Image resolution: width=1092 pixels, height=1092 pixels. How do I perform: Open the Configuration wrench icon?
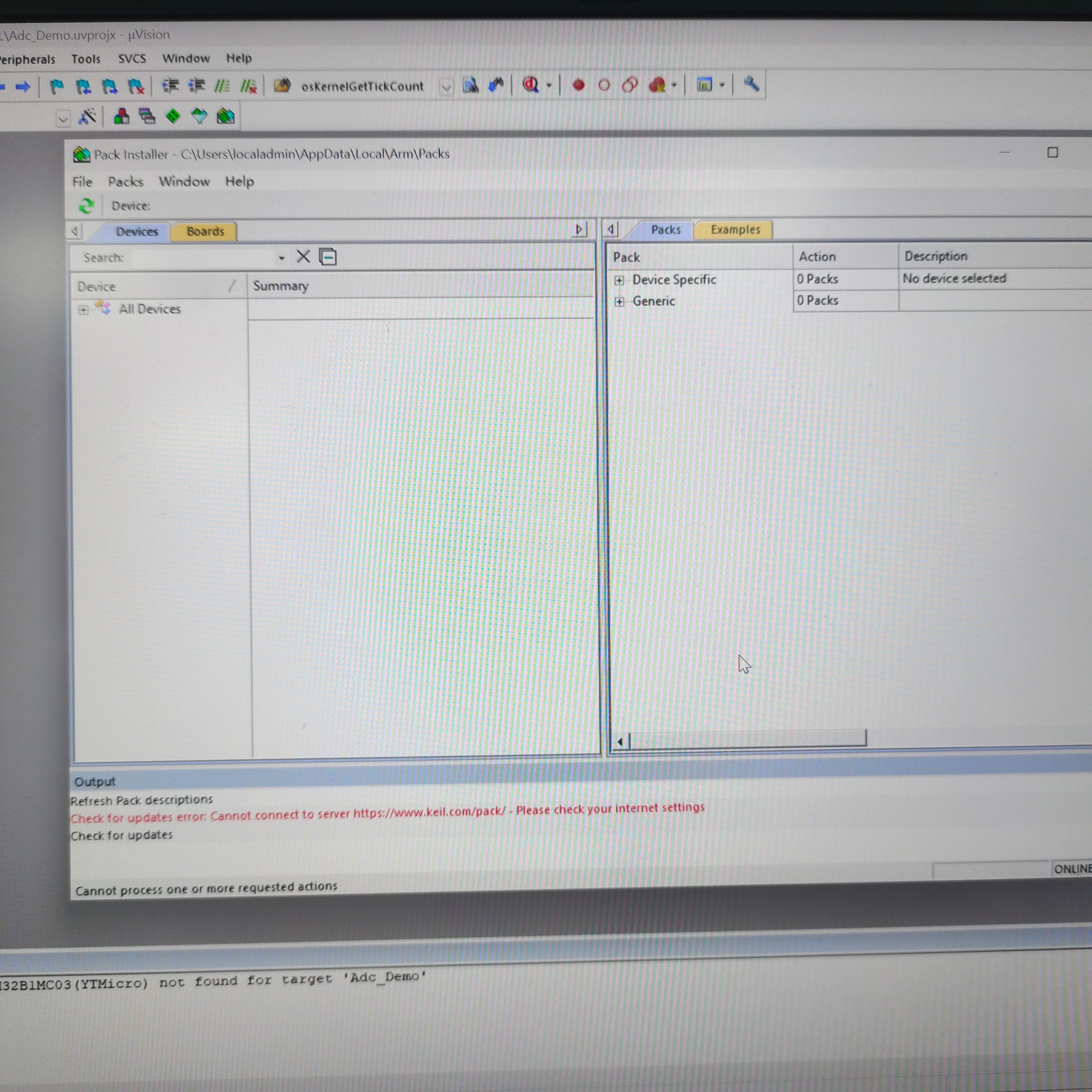coord(751,84)
